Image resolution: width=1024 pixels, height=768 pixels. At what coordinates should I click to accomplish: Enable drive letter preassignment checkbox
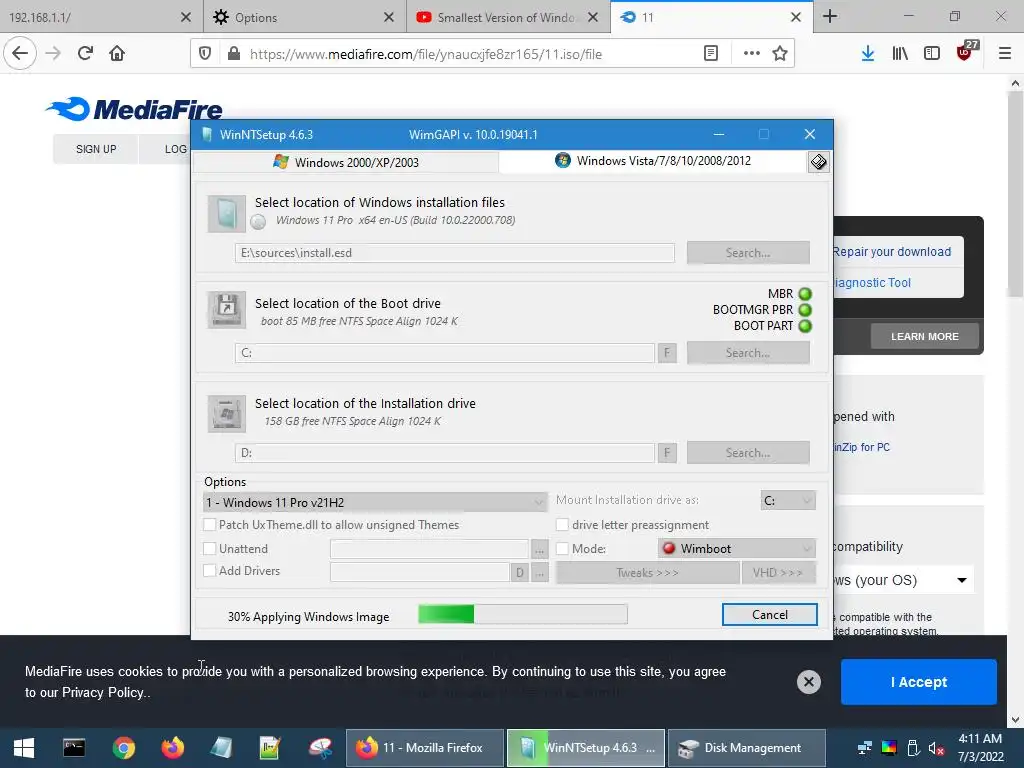[562, 524]
